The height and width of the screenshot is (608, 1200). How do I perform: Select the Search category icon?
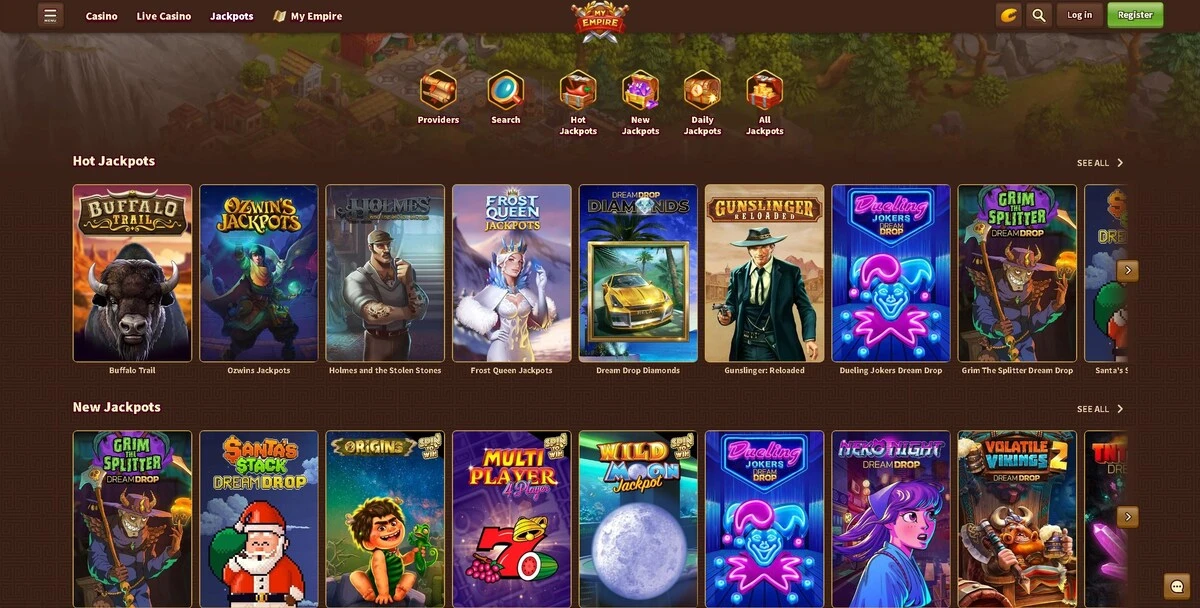tap(506, 90)
